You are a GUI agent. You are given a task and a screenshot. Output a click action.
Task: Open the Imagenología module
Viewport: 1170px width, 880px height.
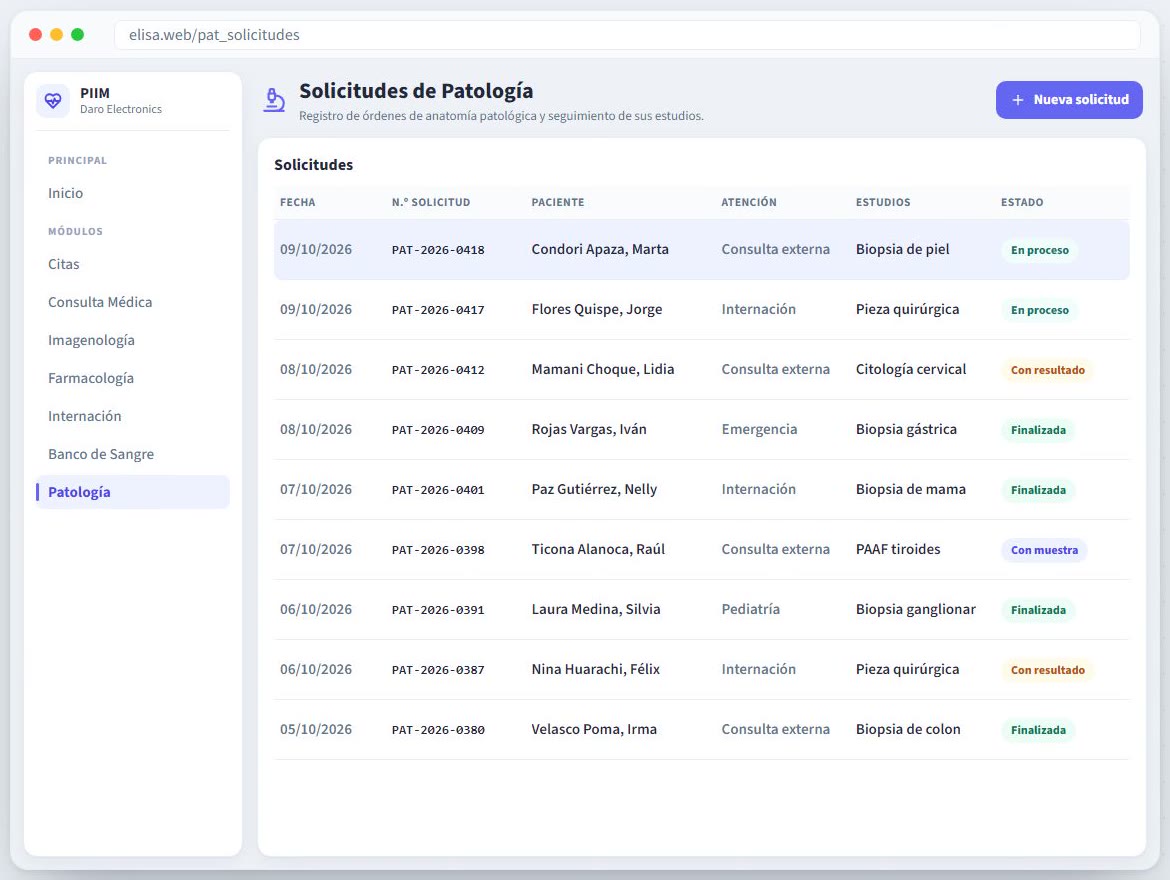point(133,340)
